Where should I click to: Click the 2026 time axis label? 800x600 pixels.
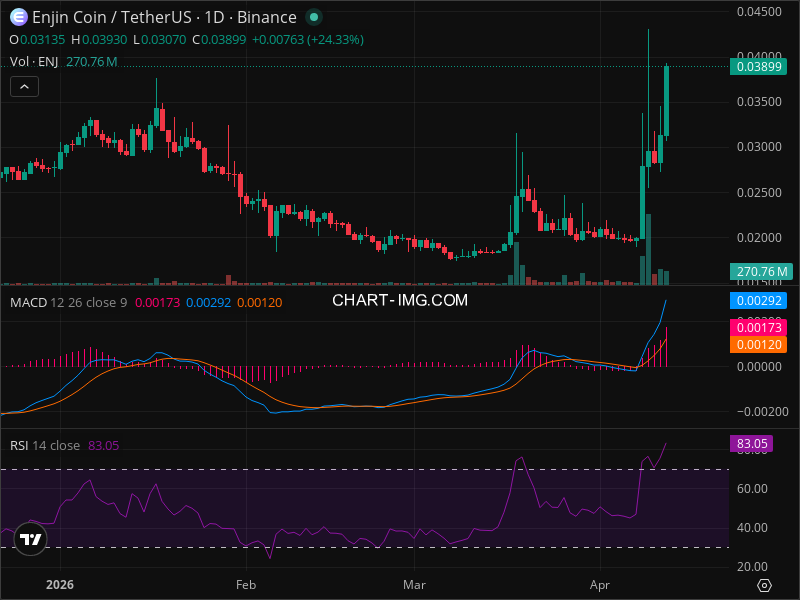tap(60, 585)
